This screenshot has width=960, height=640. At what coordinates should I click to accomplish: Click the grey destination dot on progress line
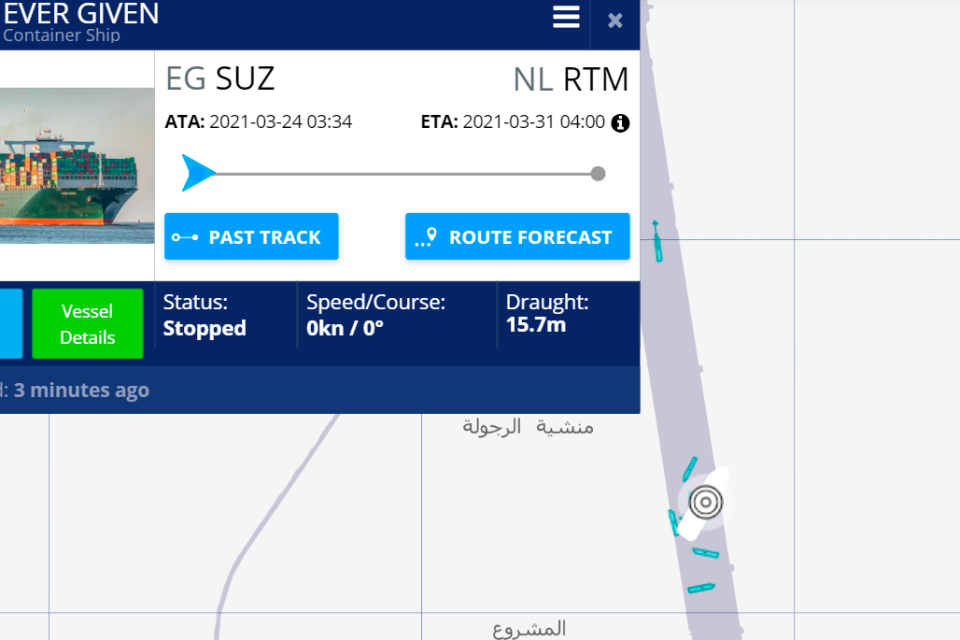pyautogui.click(x=598, y=174)
